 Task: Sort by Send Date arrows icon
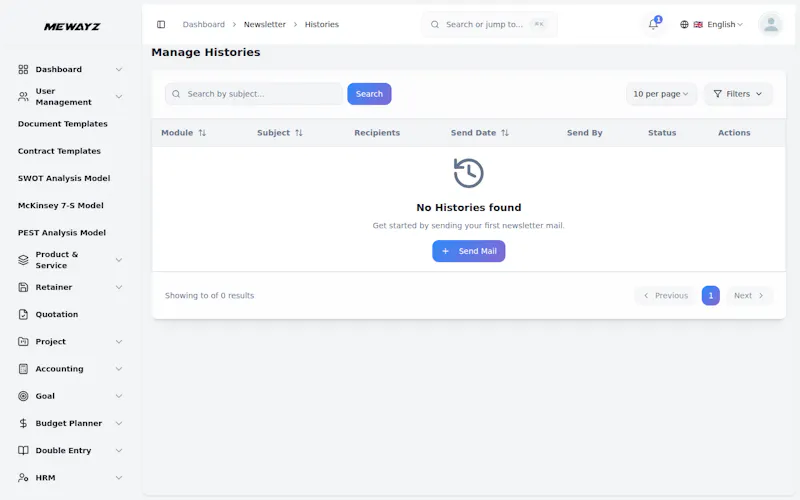point(505,133)
